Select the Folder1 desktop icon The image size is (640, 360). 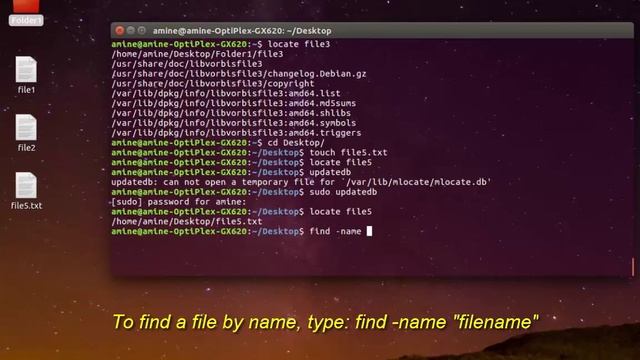(x=26, y=12)
